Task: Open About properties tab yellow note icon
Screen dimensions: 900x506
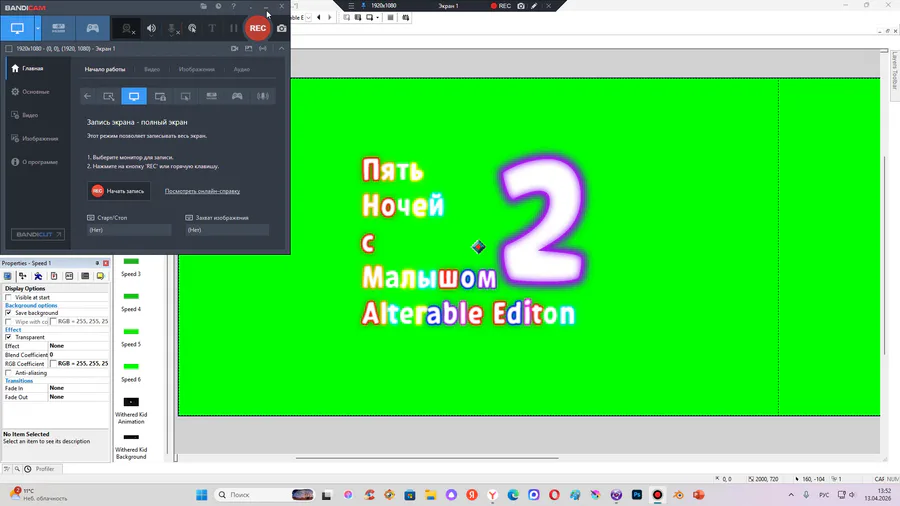Action: 100,277
